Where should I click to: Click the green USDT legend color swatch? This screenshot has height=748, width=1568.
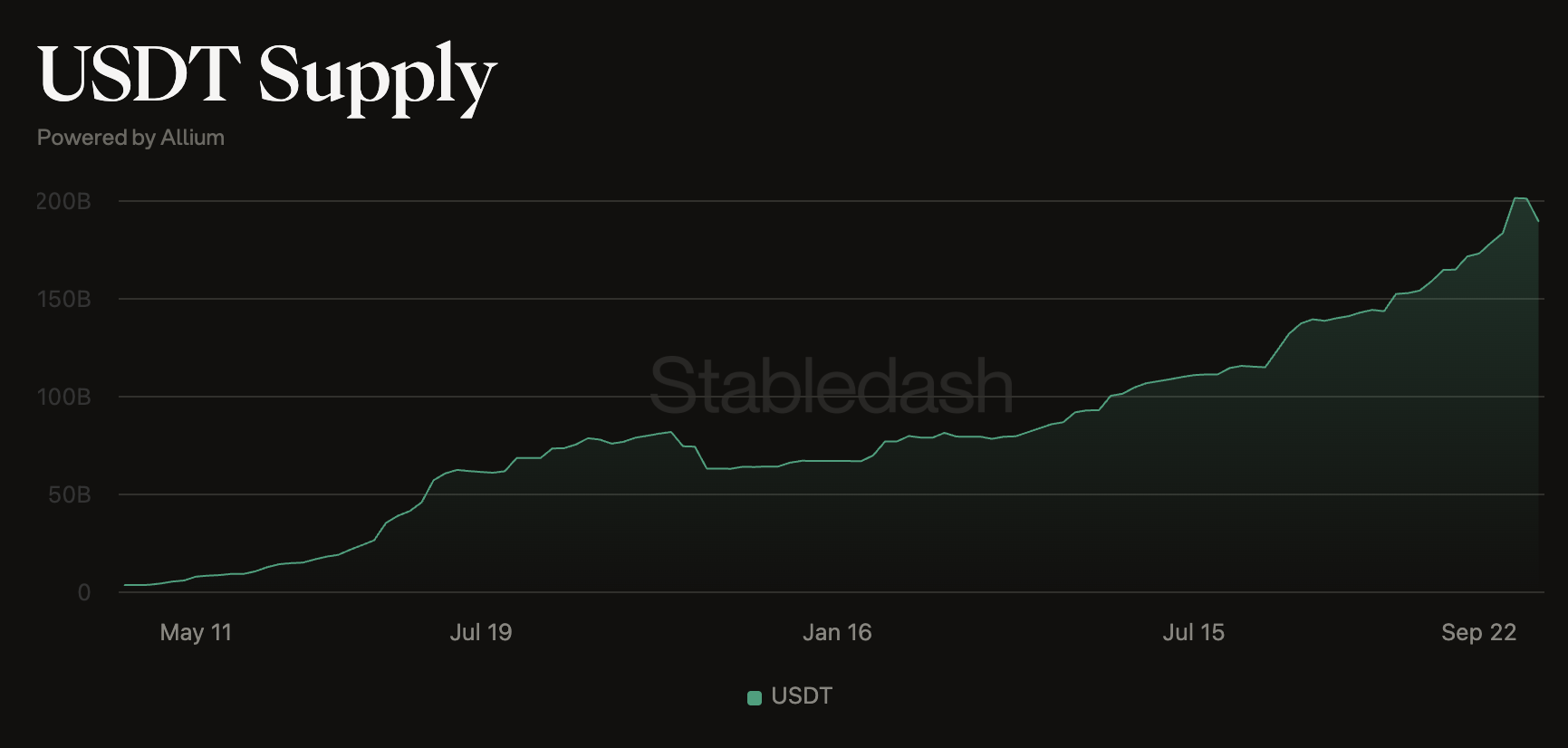point(754,697)
